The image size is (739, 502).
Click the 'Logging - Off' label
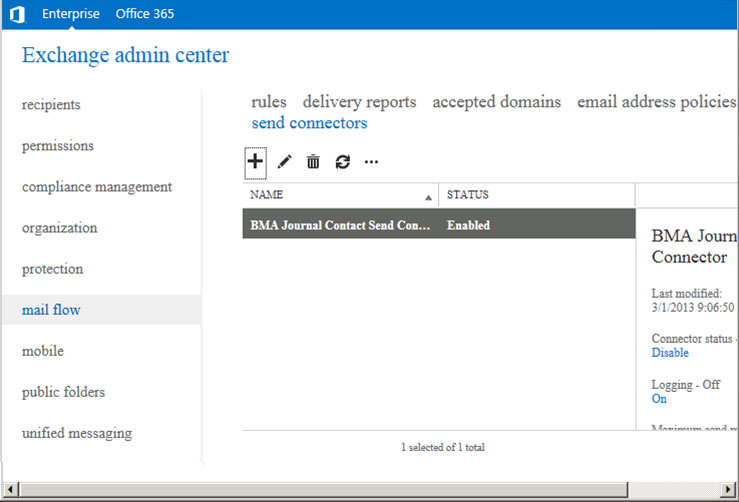pos(686,385)
